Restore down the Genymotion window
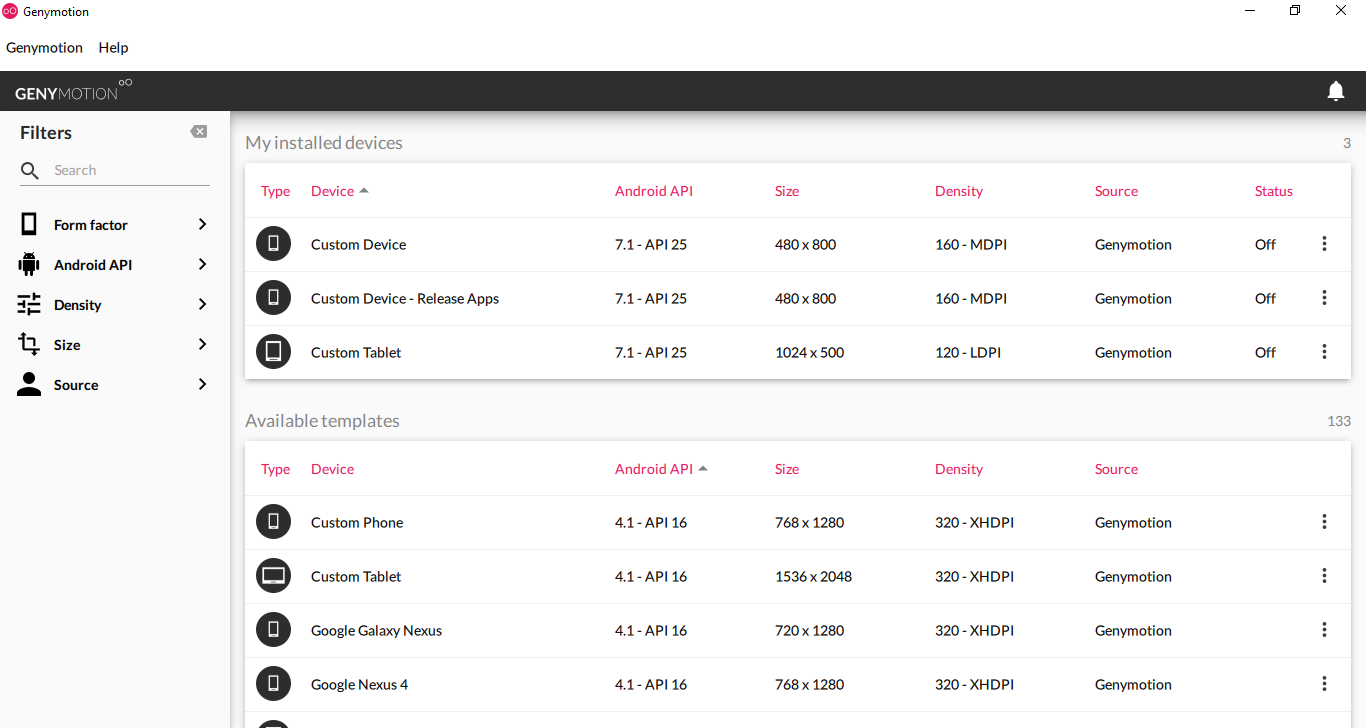1366x728 pixels. (1295, 11)
